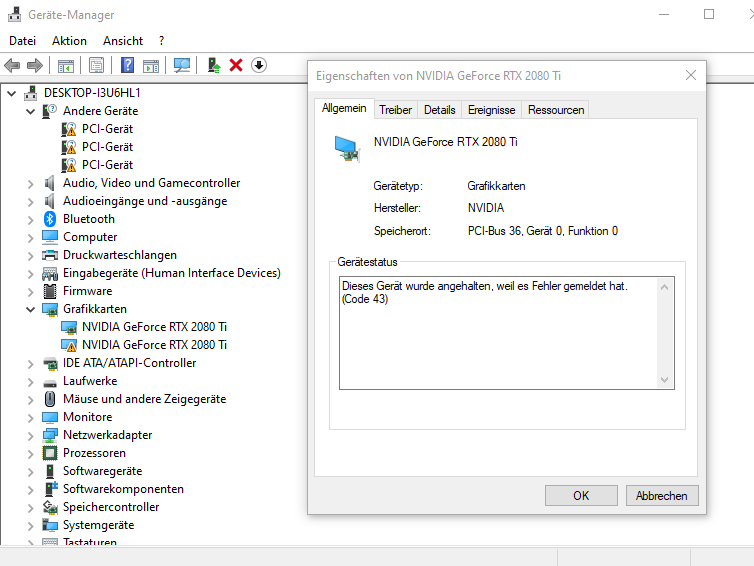
Task: Maximize the Geräte-Manager window
Action: click(x=709, y=14)
